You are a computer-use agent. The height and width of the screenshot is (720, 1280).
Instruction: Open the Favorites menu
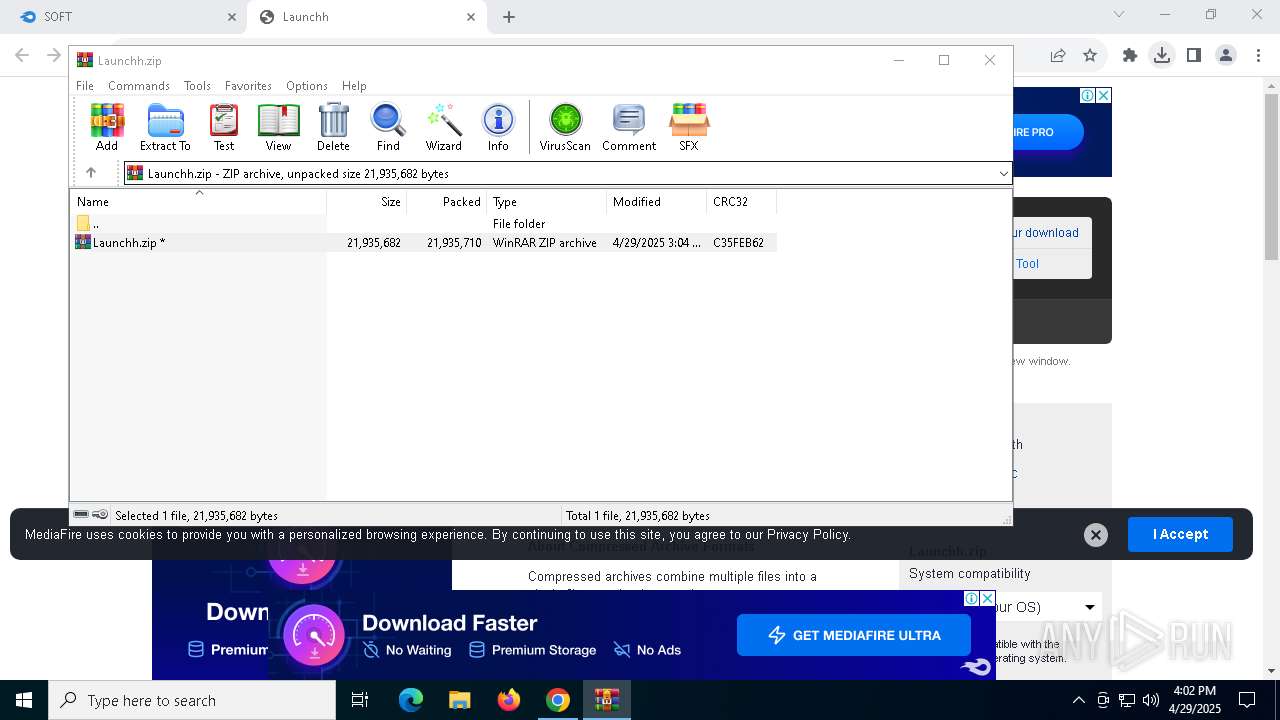click(x=248, y=86)
